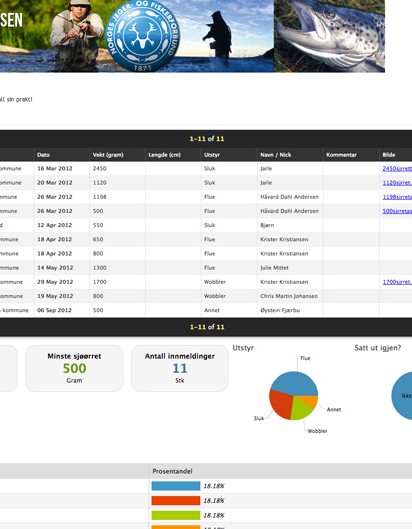Open the 1198sjørret image link
Image resolution: width=412 pixels, height=529 pixels.
tap(397, 197)
